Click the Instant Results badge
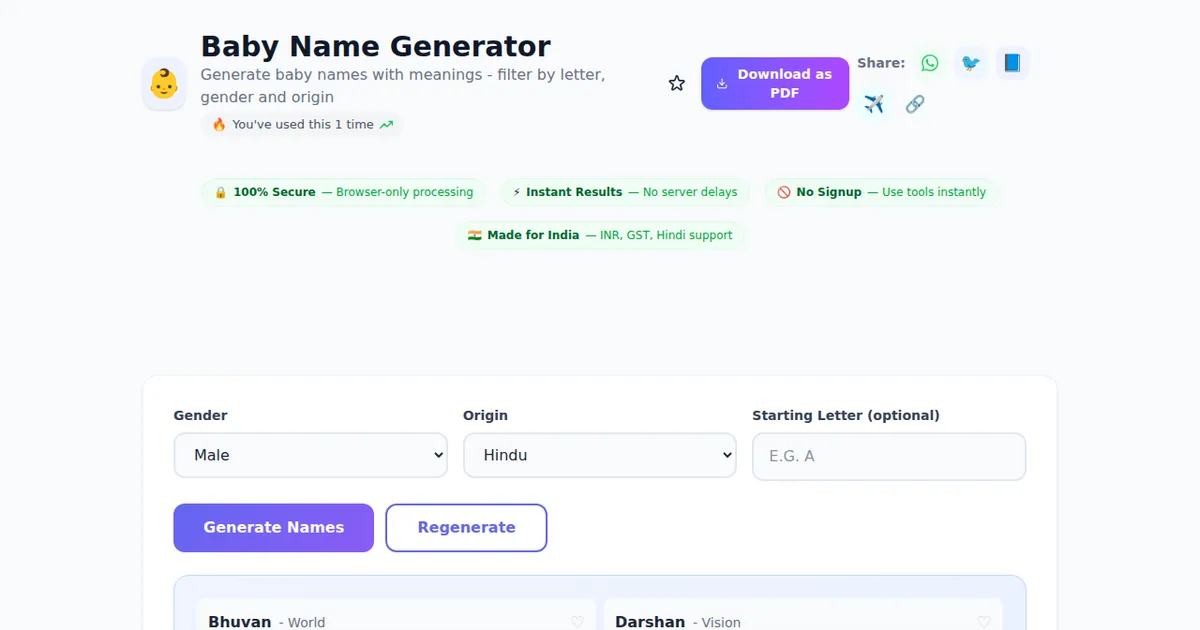The height and width of the screenshot is (630, 1200). 625,192
